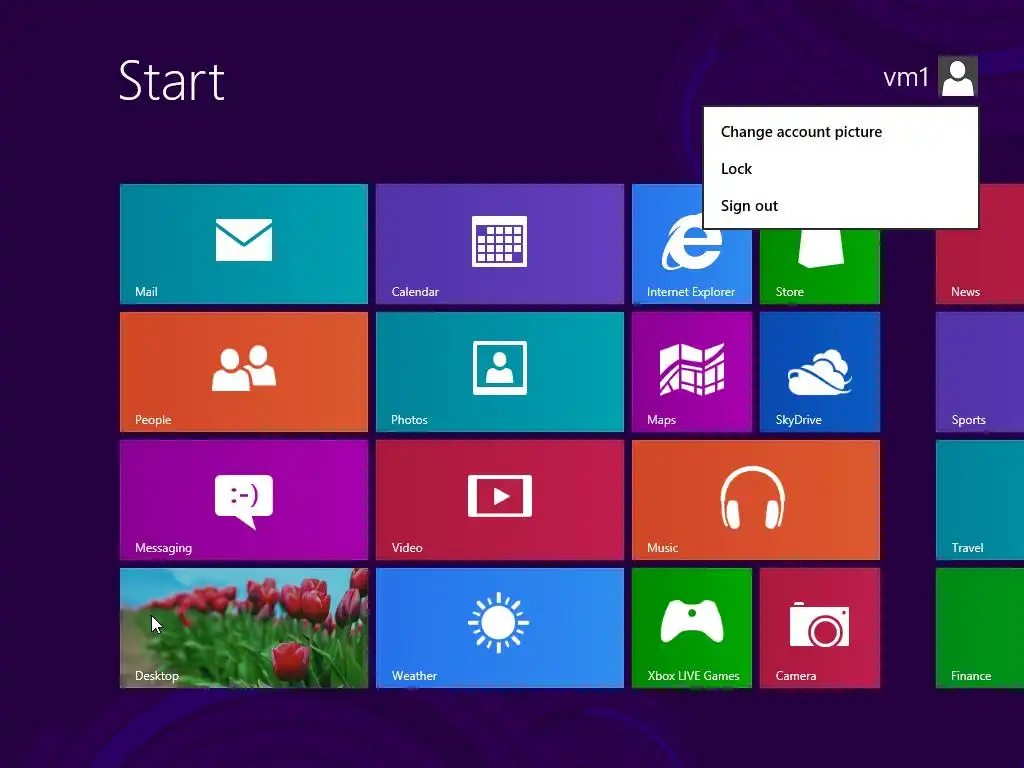1024x768 pixels.
Task: Open the Music tile
Action: [x=756, y=500]
